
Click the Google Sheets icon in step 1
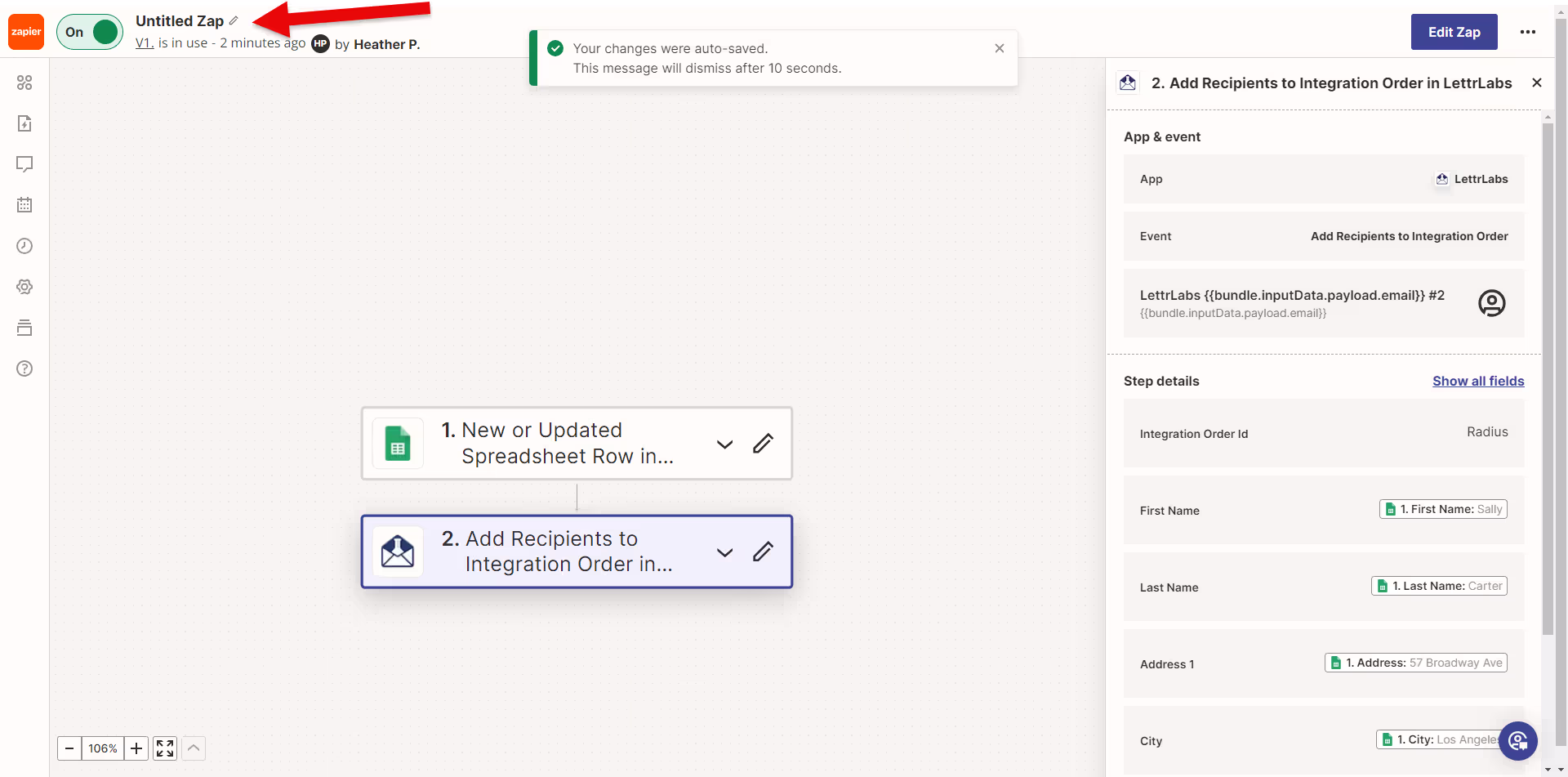(398, 444)
